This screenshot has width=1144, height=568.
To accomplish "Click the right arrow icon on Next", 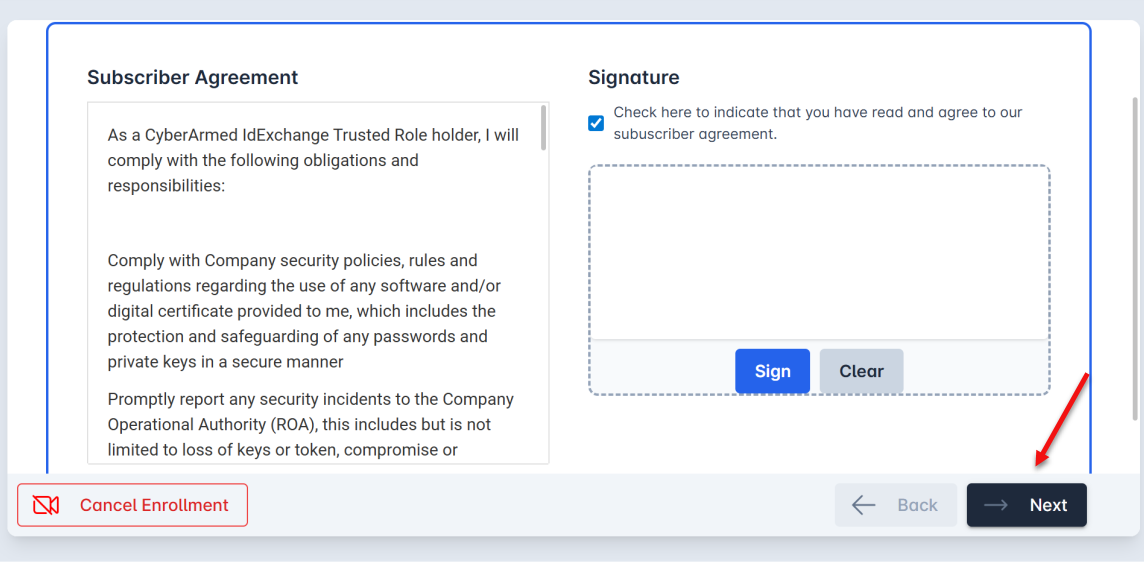I will pos(996,505).
